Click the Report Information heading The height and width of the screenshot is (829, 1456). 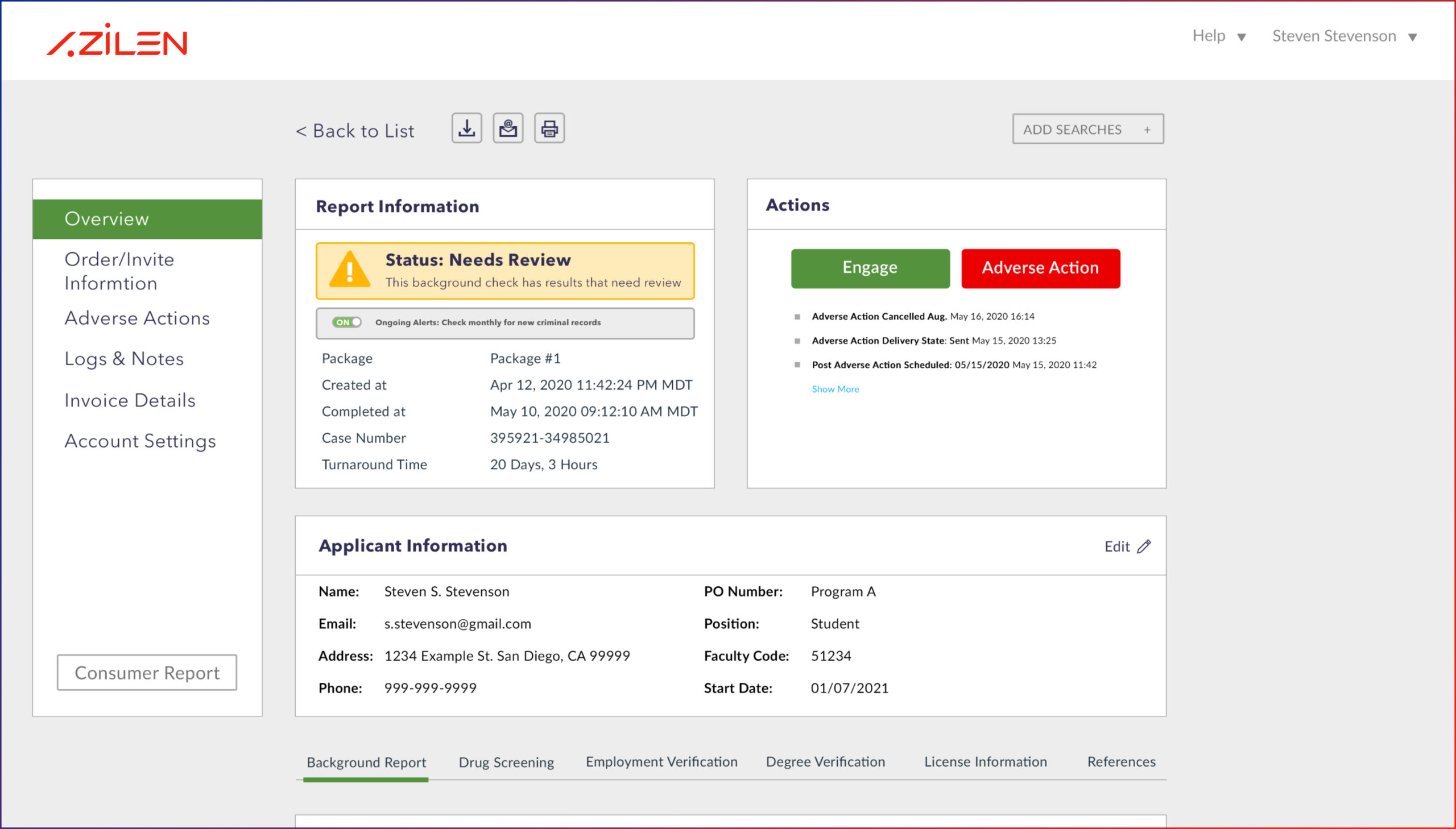click(398, 206)
